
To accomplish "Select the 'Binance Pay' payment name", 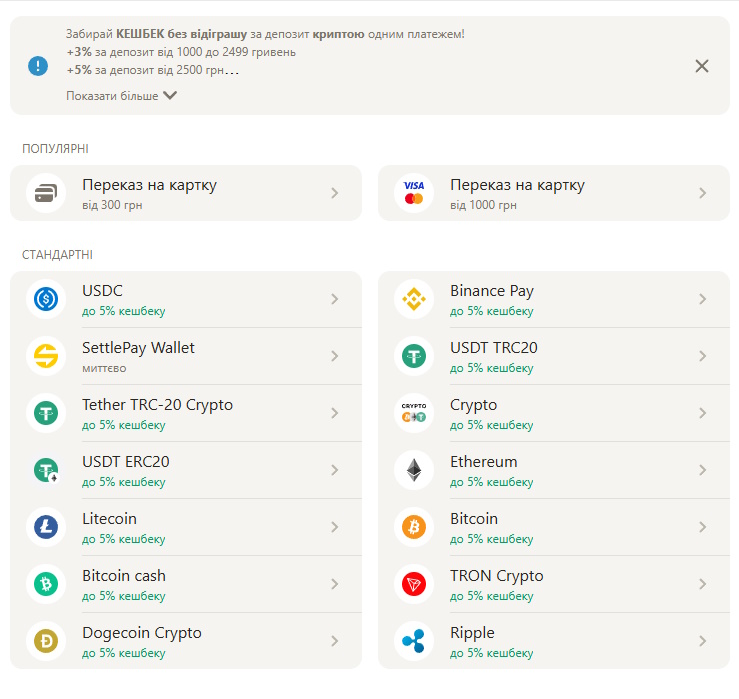I will click(492, 291).
